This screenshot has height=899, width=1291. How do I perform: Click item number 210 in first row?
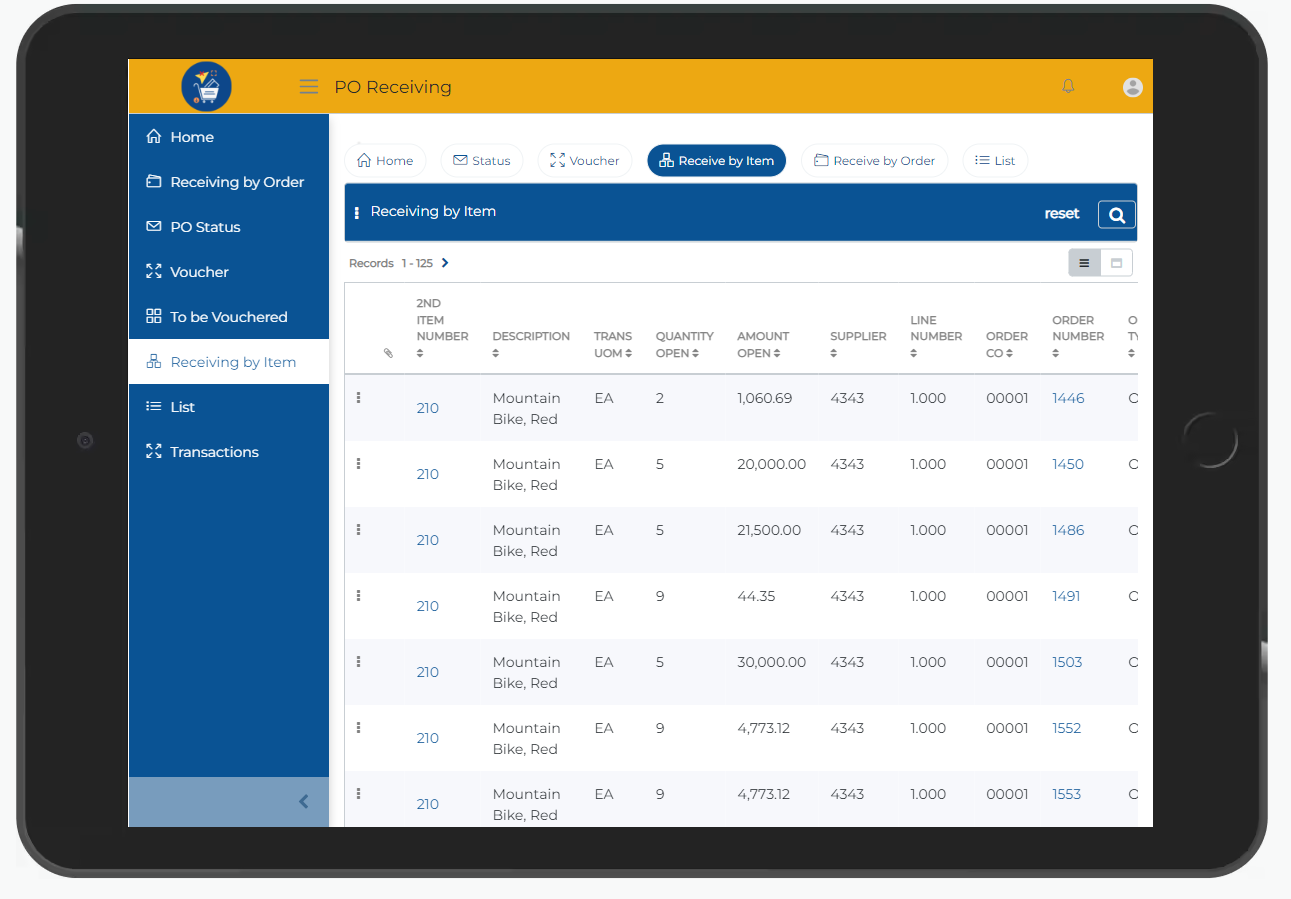(428, 408)
